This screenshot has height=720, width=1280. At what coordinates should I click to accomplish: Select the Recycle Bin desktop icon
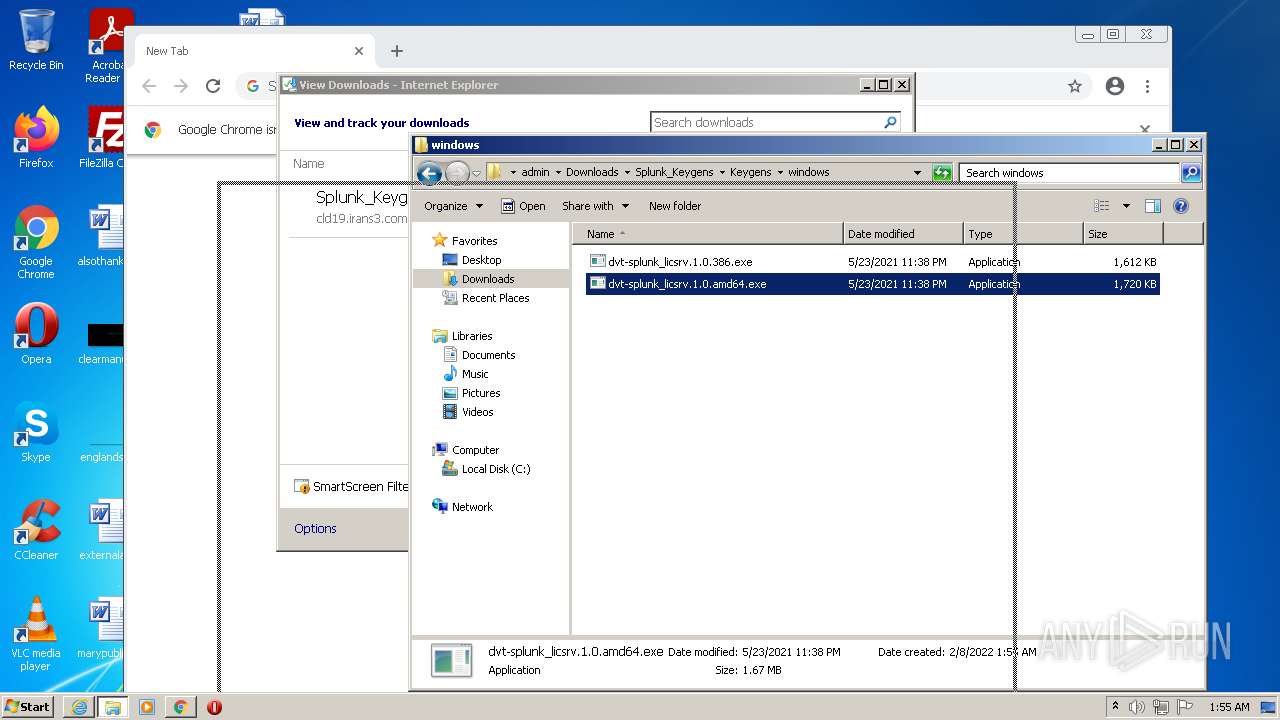(x=36, y=40)
